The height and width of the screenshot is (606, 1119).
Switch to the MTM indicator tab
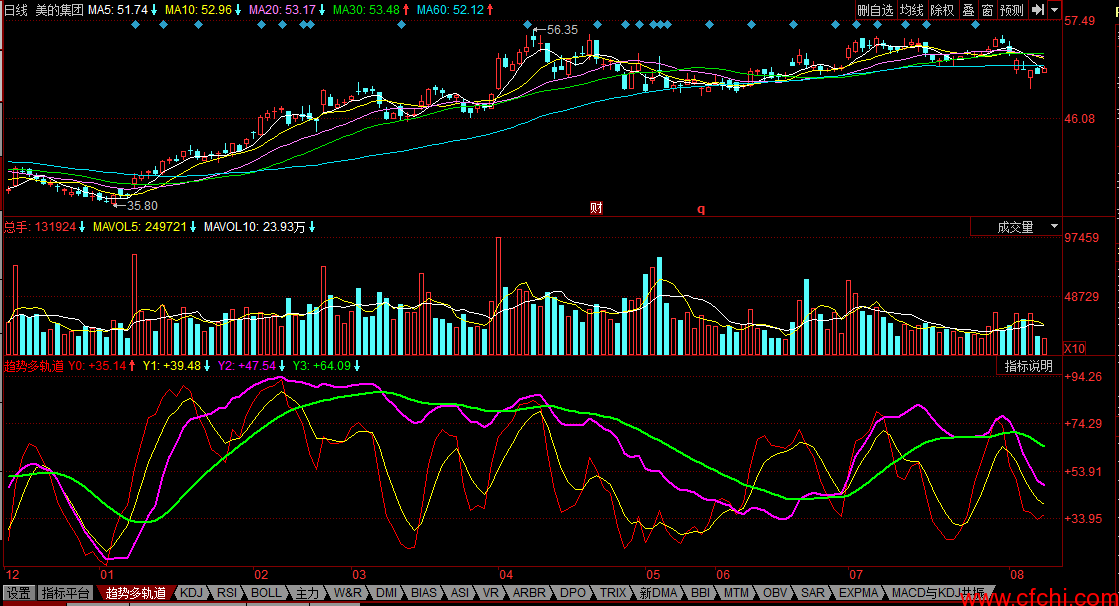pyautogui.click(x=736, y=593)
